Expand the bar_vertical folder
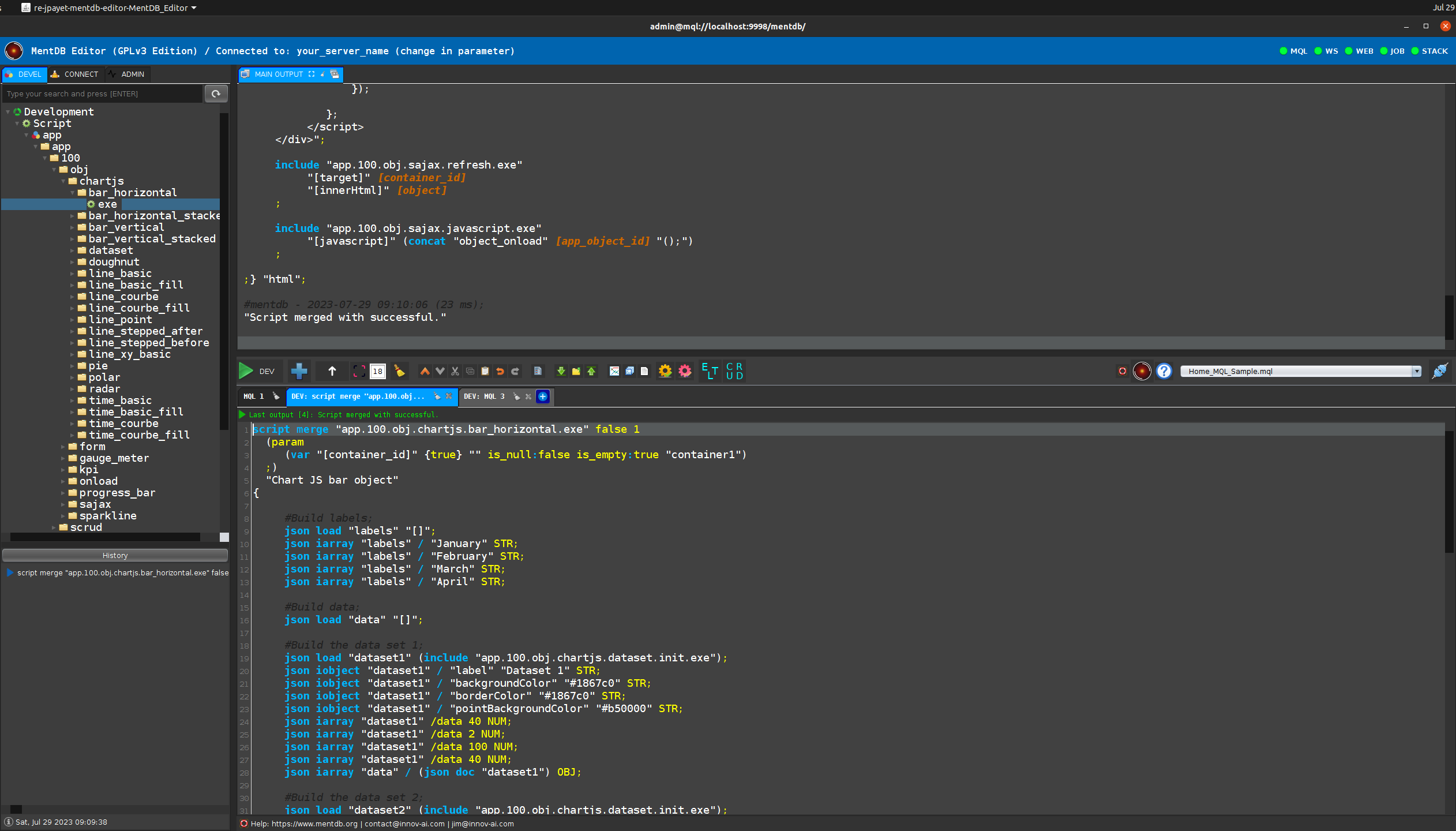 (72, 227)
